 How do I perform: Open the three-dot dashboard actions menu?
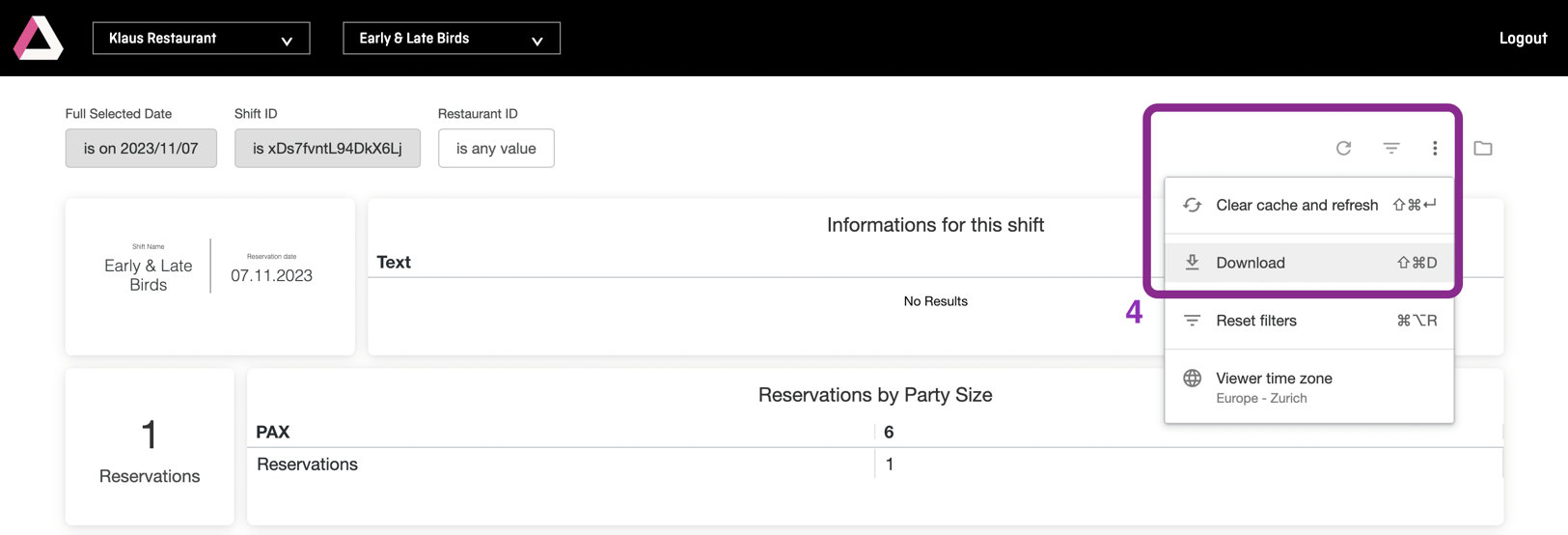[x=1435, y=148]
